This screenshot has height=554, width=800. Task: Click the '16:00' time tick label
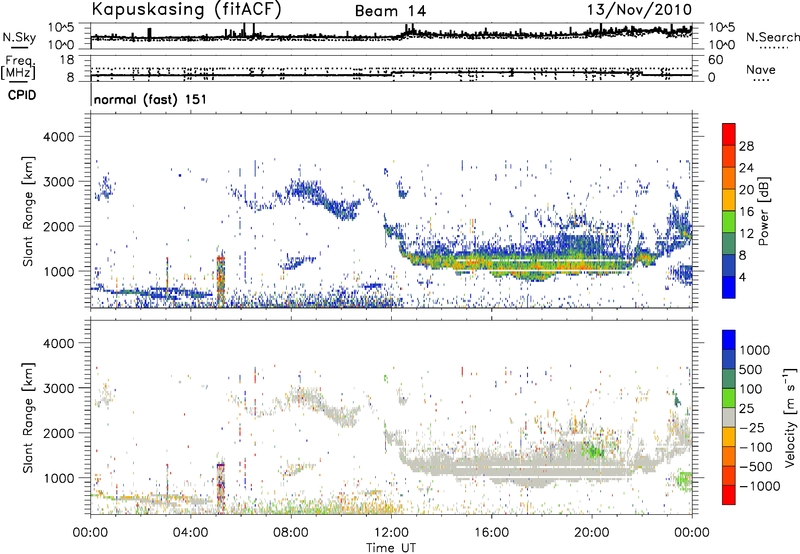[491, 533]
